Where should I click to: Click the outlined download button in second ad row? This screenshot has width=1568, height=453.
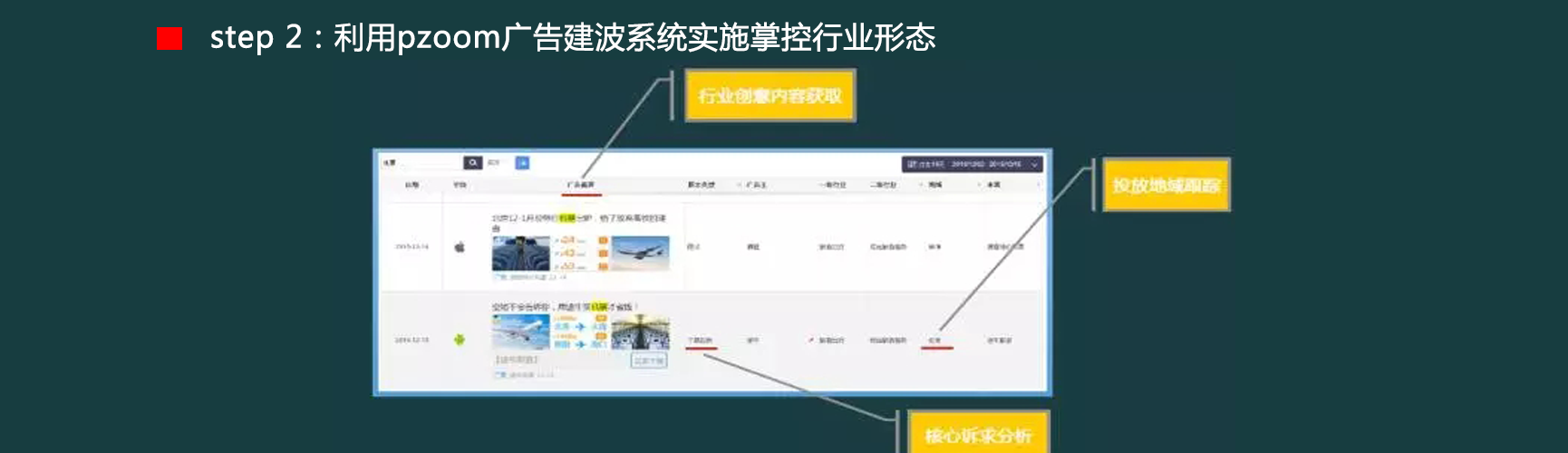tap(649, 361)
